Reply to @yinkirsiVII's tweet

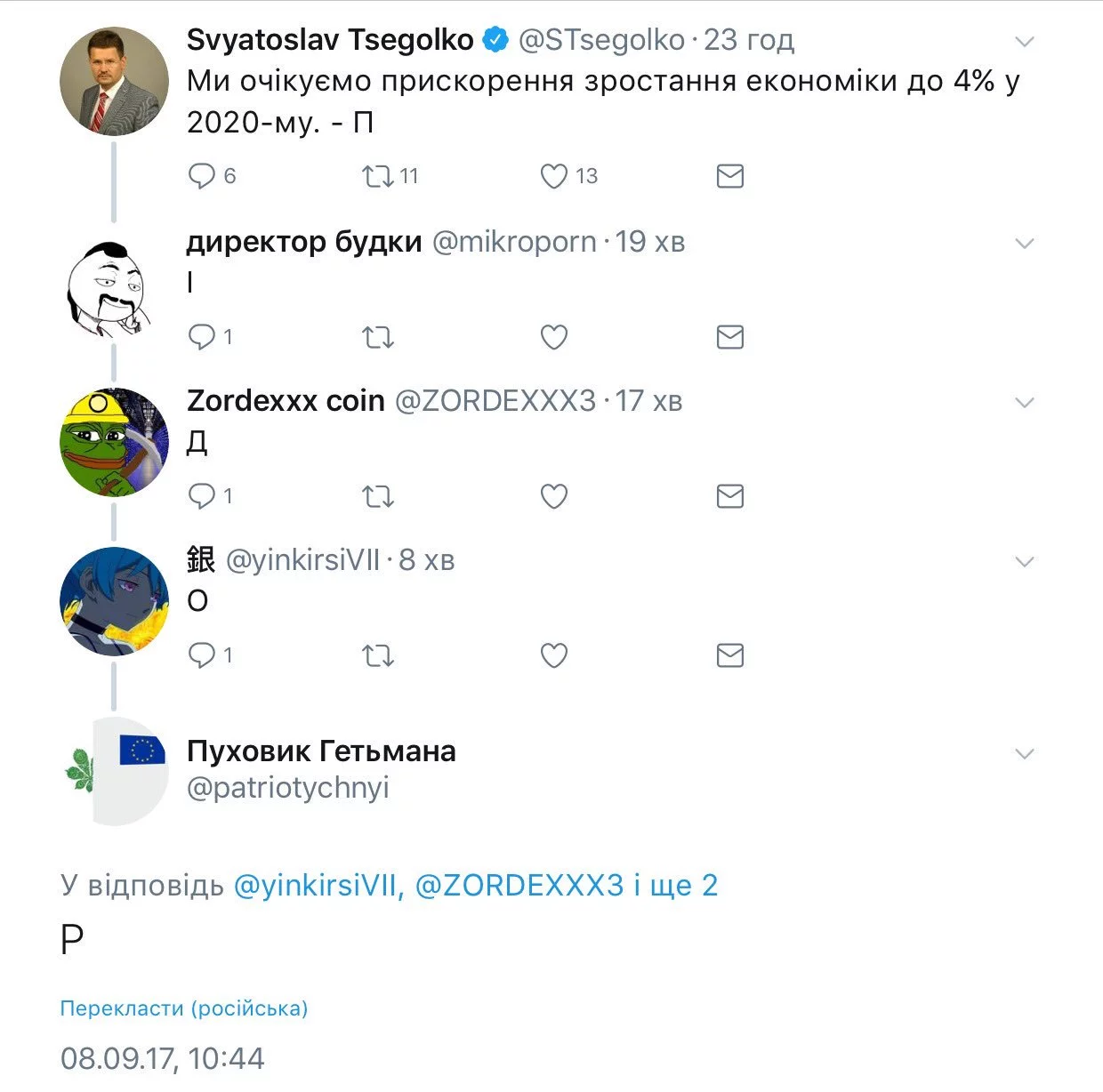click(202, 655)
